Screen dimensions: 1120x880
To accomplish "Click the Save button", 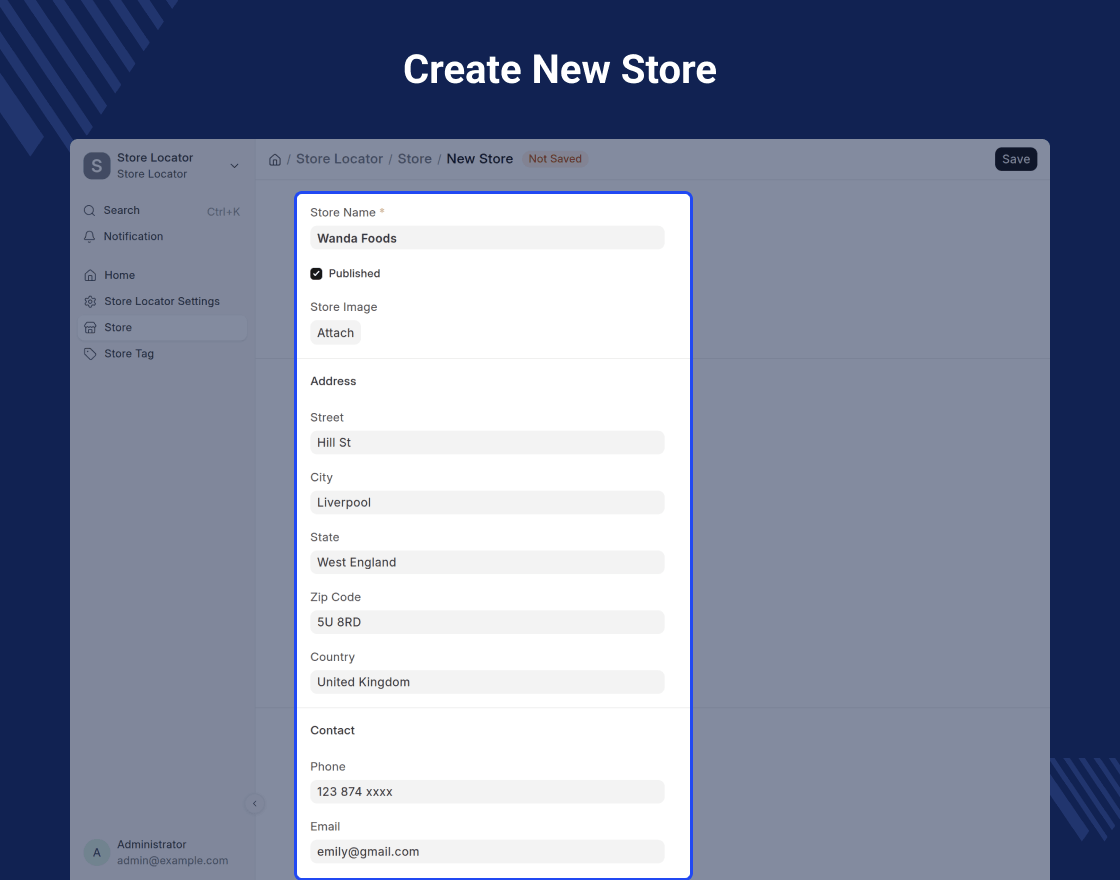I will click(x=1016, y=159).
